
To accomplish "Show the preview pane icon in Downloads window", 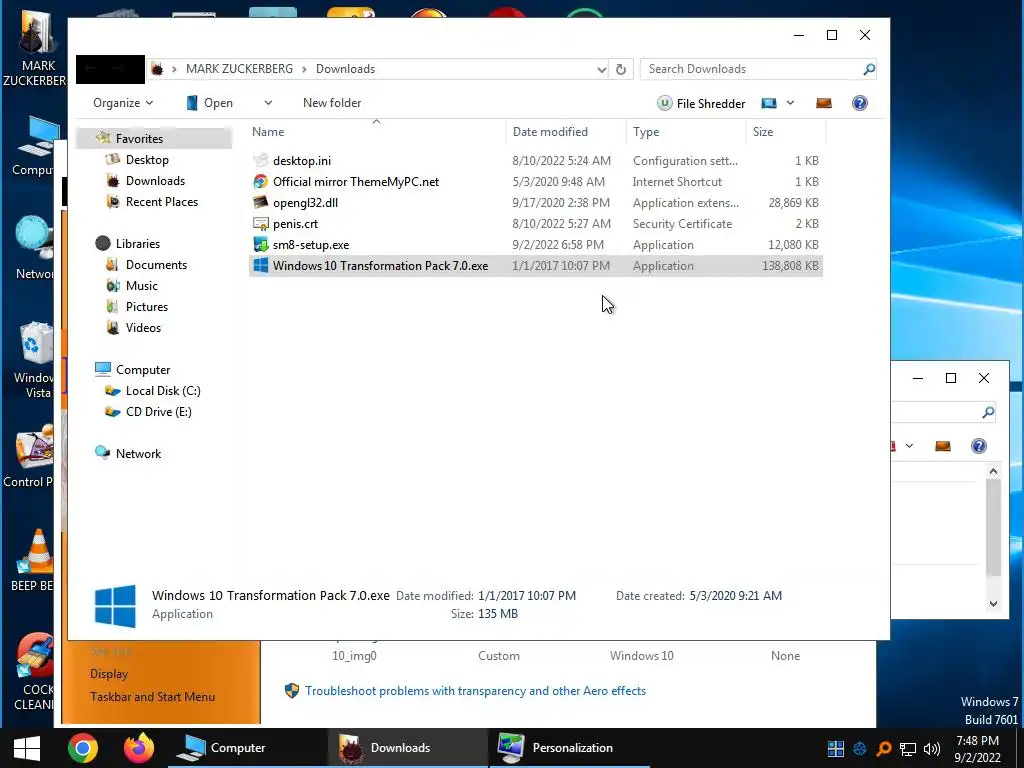I will 824,103.
